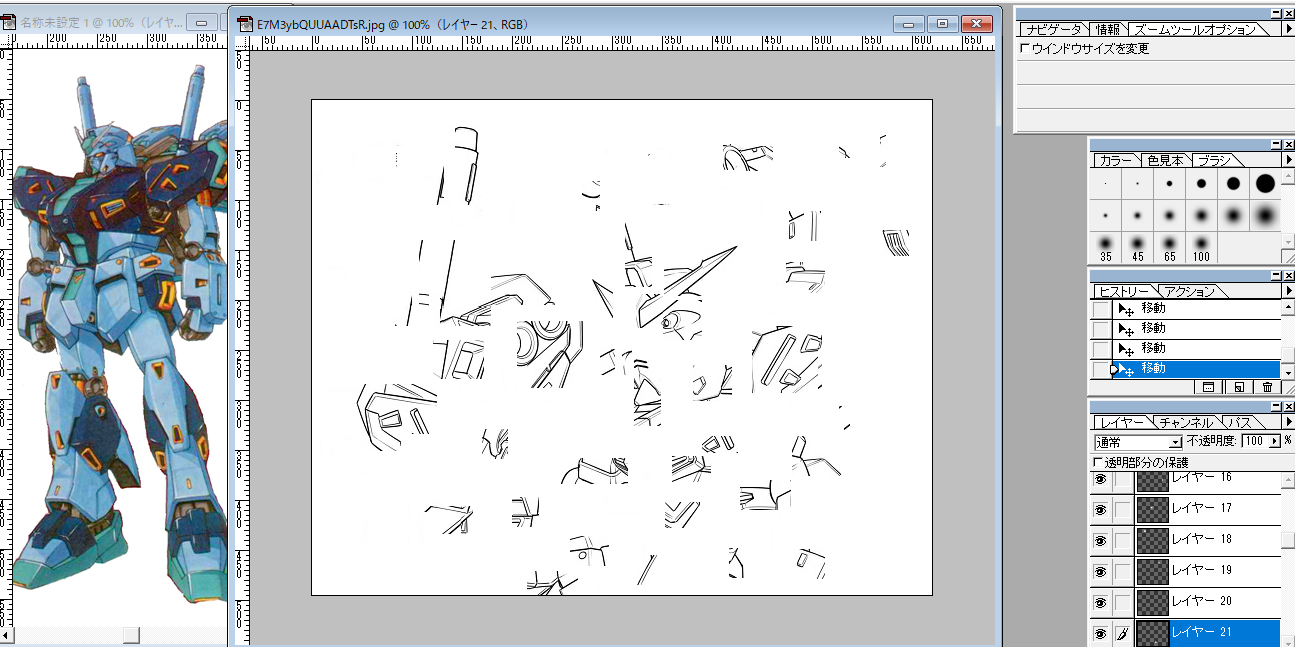Toggle visibility of レイヤー 16
The image size is (1295, 647).
(x=1101, y=479)
